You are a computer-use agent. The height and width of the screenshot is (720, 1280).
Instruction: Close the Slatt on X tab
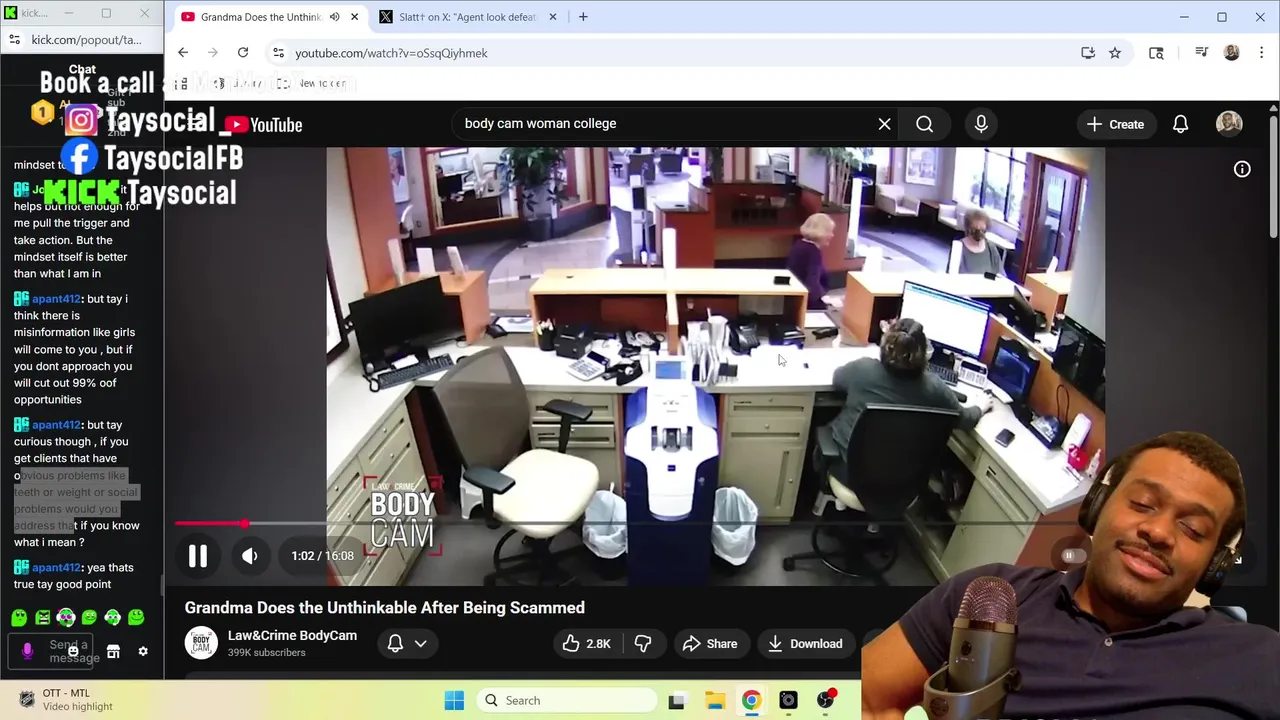(552, 17)
